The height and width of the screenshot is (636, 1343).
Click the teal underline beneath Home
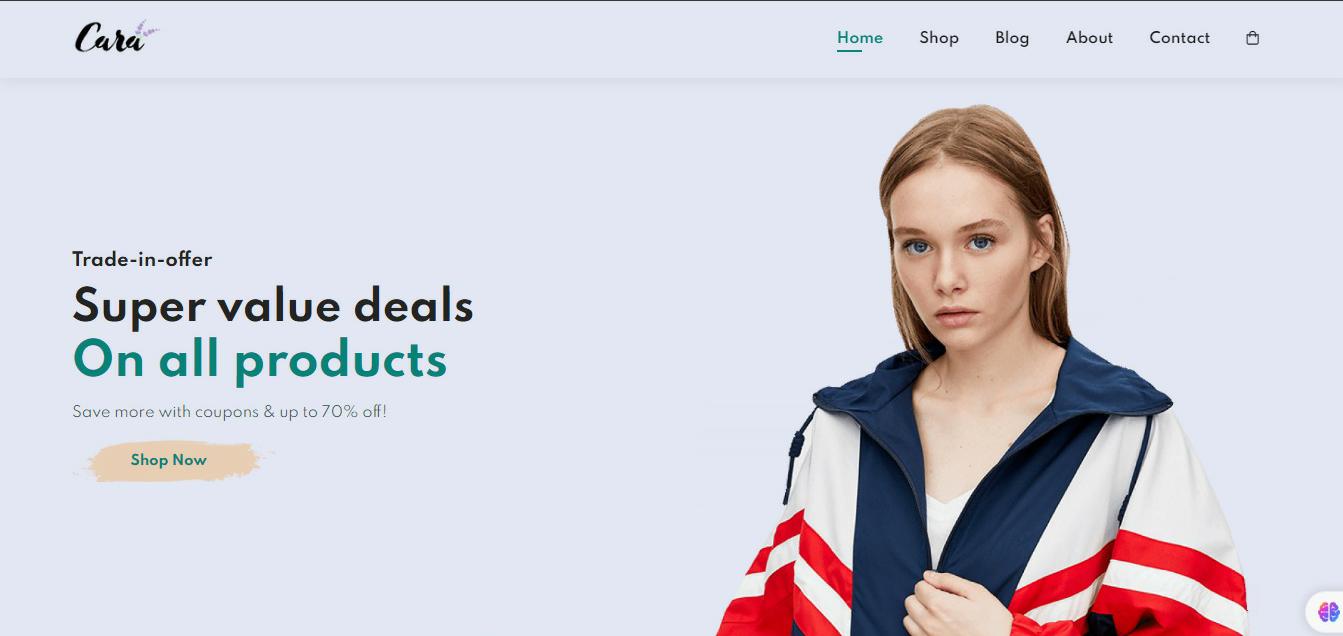coord(849,50)
